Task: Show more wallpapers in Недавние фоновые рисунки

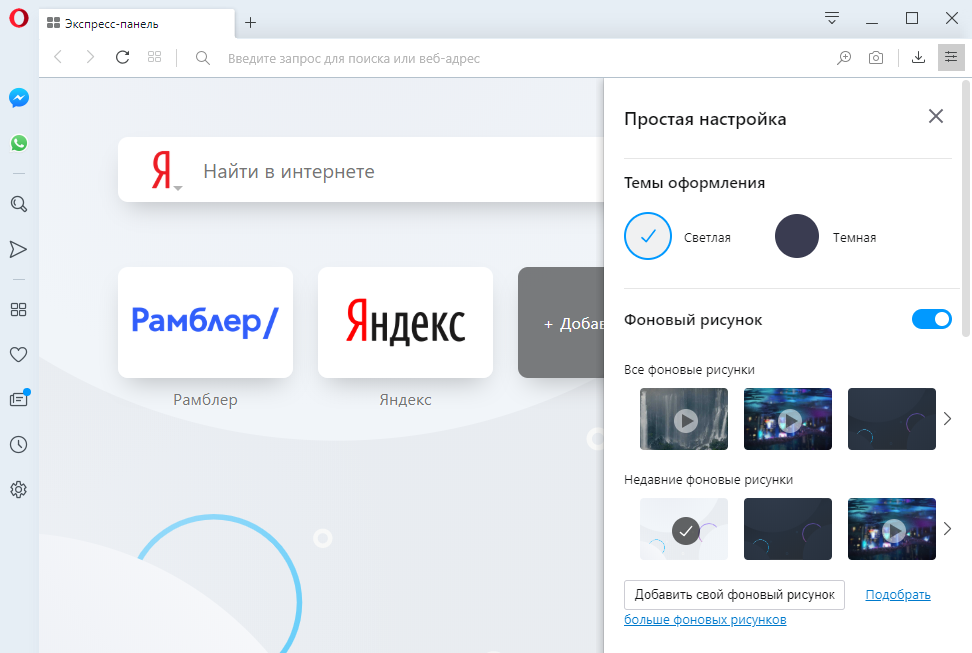Action: pyautogui.click(x=947, y=529)
